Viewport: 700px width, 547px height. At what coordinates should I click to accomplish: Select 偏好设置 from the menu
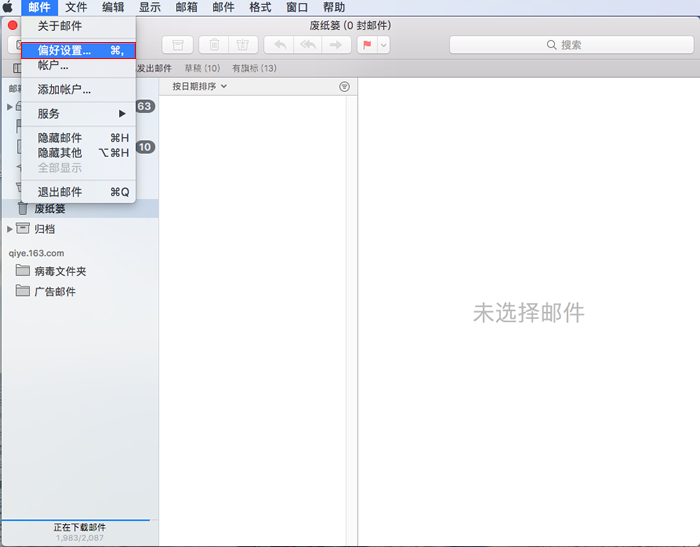[78, 50]
